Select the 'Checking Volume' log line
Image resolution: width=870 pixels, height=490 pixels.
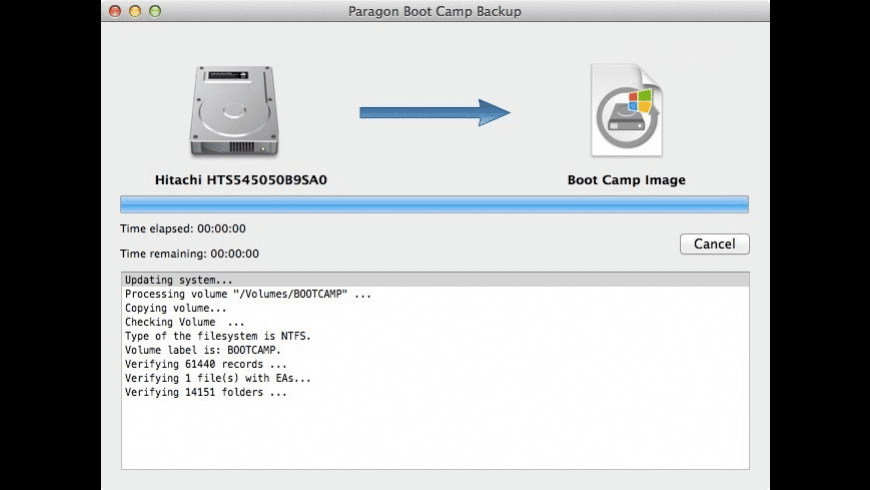(435, 322)
